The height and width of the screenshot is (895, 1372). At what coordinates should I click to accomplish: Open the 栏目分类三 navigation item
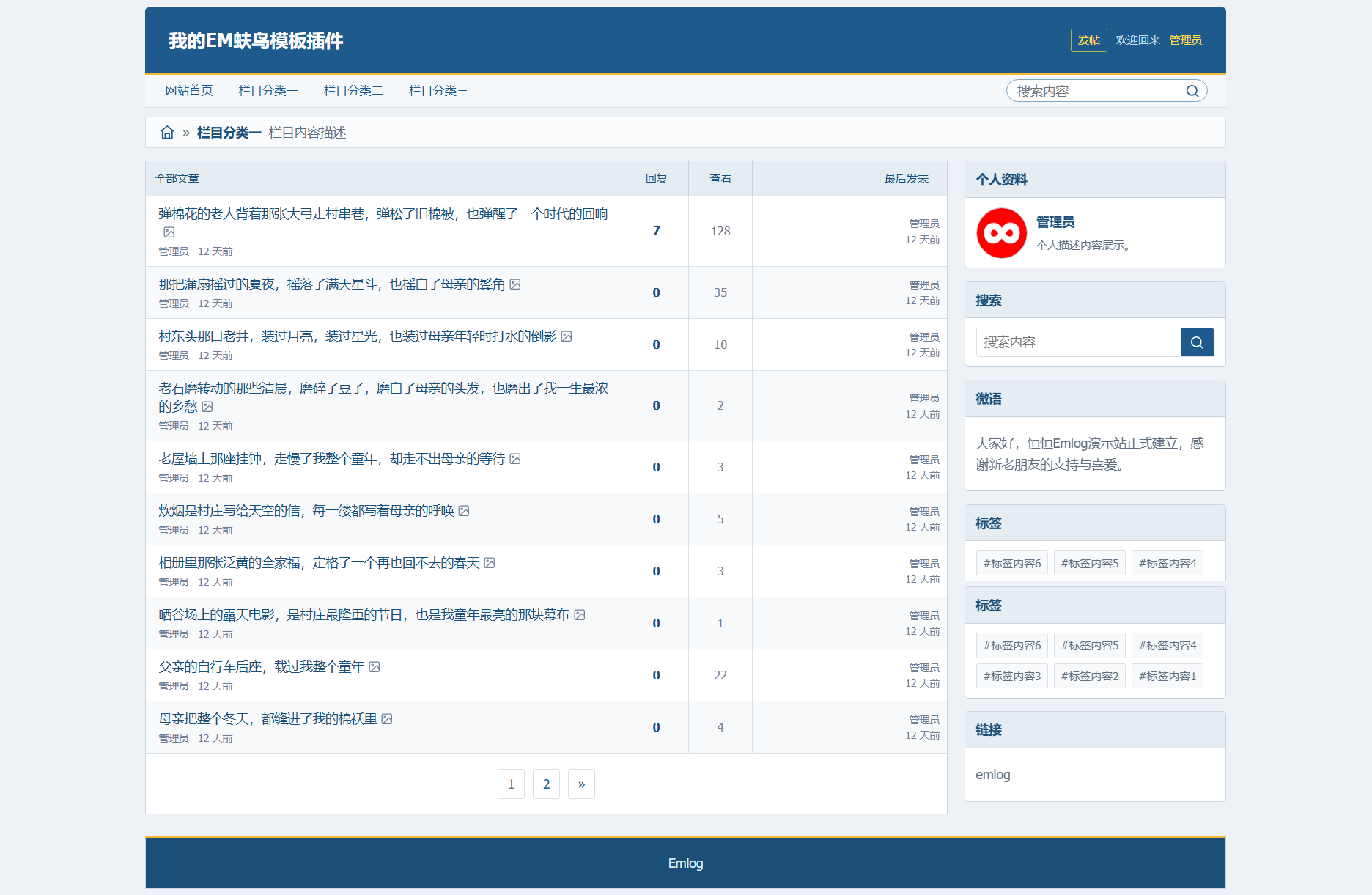(438, 91)
